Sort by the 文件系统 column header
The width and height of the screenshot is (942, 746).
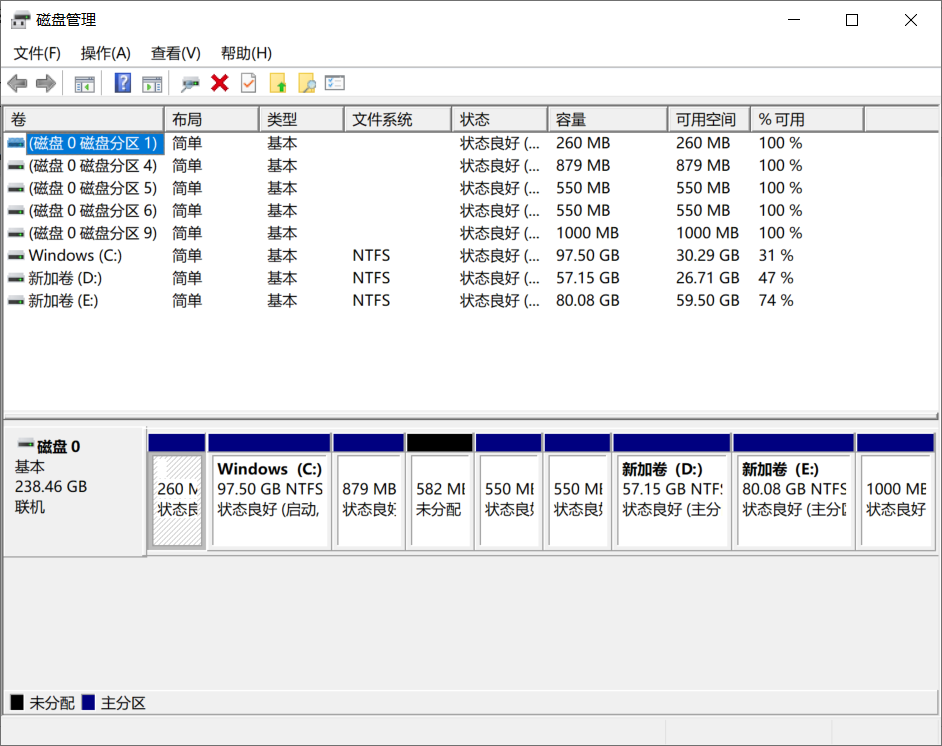click(x=398, y=120)
